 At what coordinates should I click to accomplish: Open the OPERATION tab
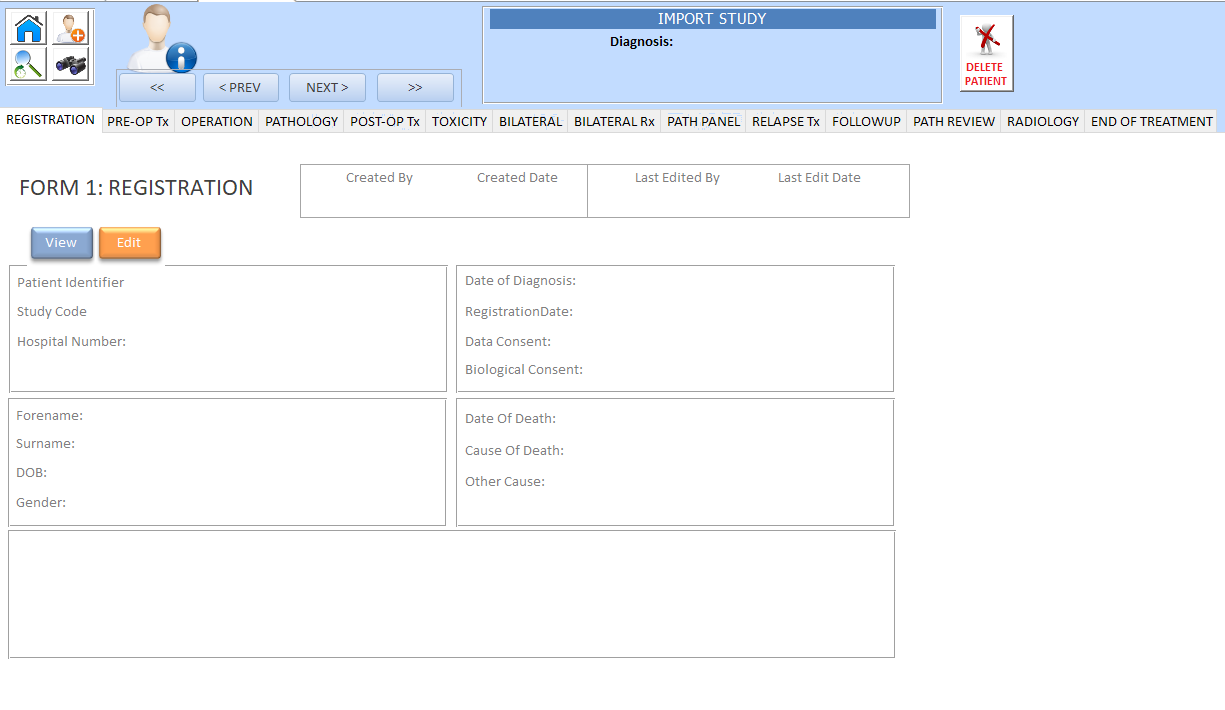coord(217,122)
